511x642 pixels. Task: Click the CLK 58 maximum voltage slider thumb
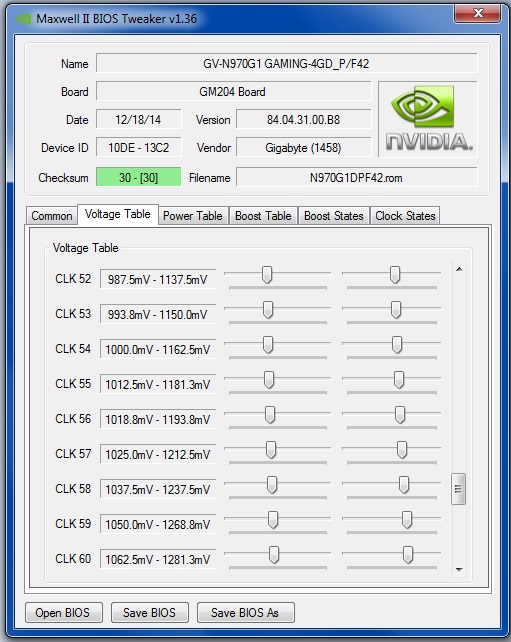coord(404,484)
